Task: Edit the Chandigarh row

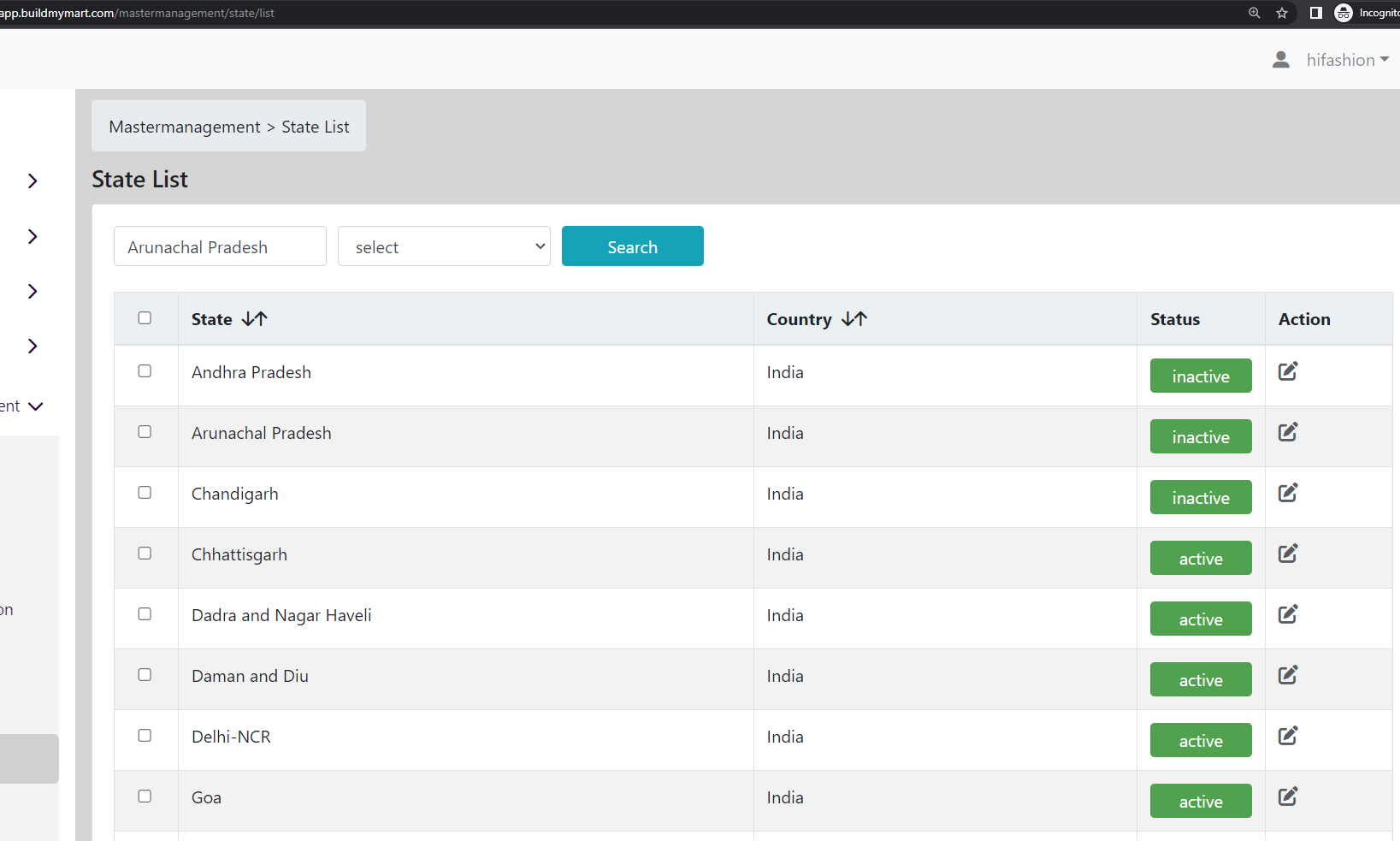Action: point(1288,493)
